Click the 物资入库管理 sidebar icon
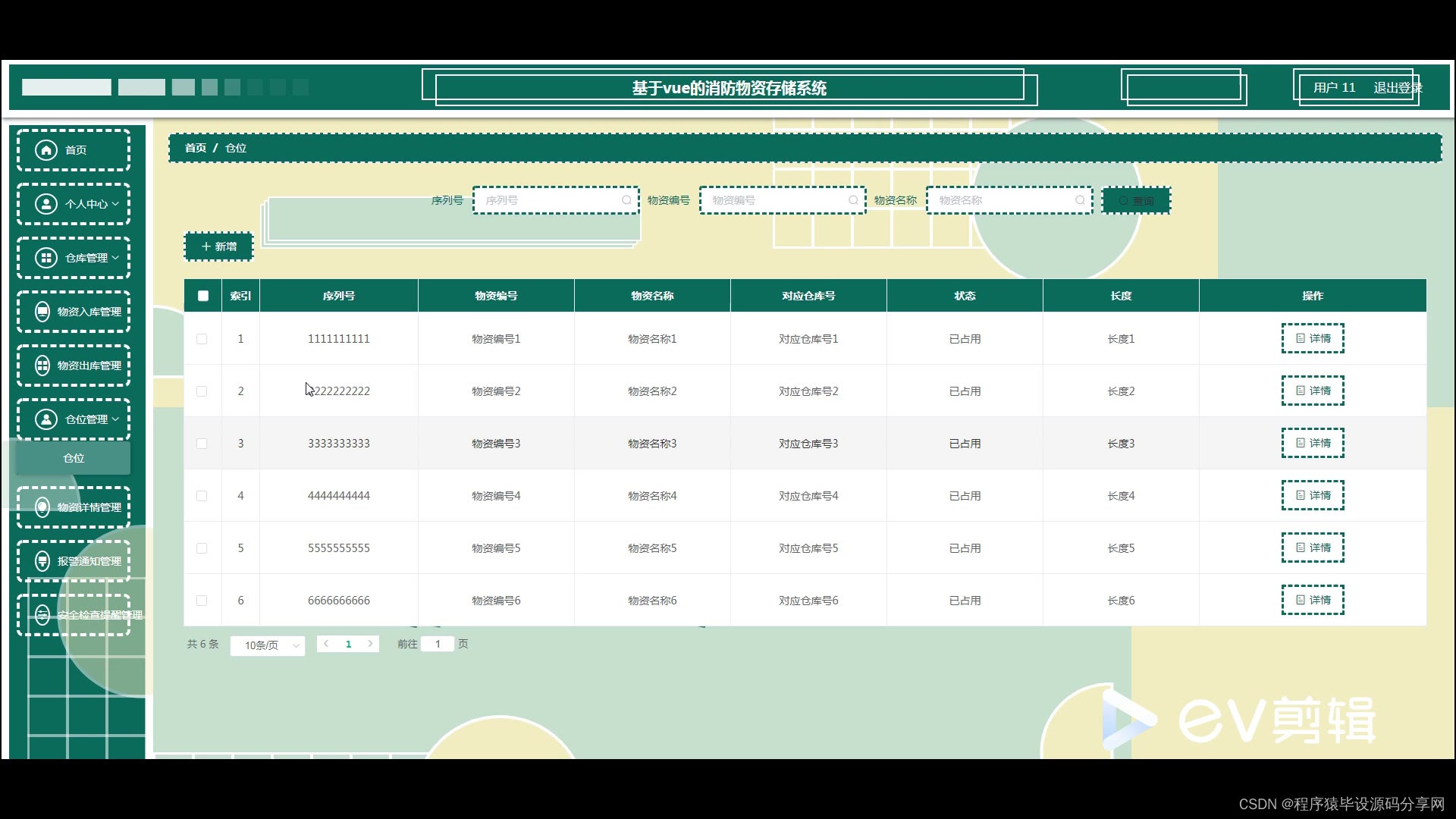The width and height of the screenshot is (1456, 819). tap(42, 312)
